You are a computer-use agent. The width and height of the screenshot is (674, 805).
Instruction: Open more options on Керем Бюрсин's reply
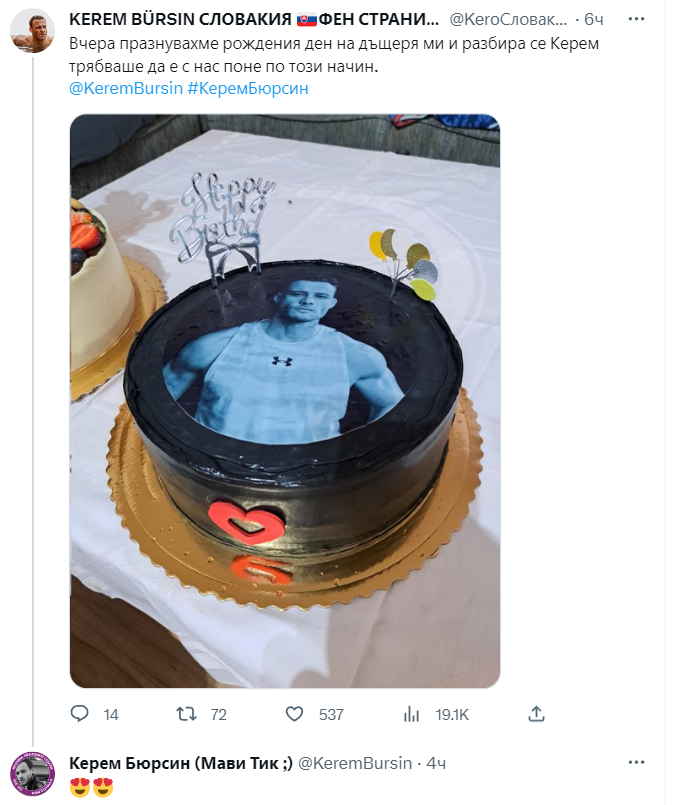coord(636,763)
